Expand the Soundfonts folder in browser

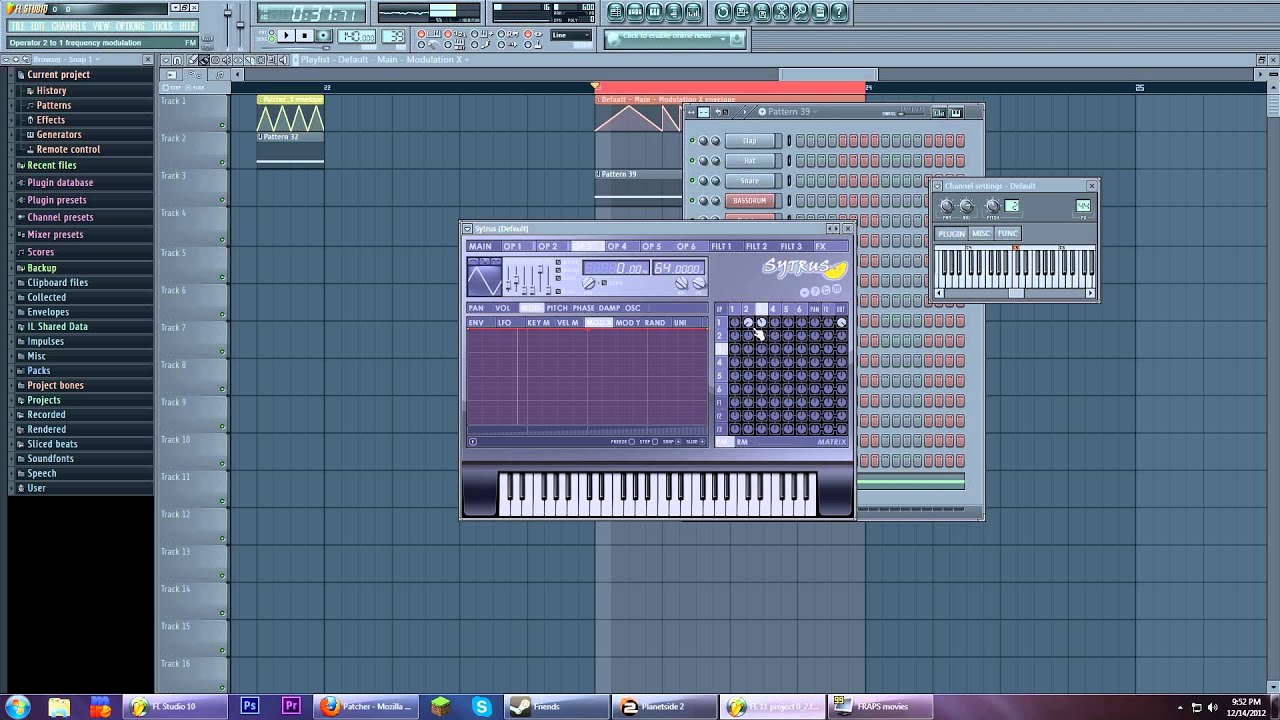point(50,458)
